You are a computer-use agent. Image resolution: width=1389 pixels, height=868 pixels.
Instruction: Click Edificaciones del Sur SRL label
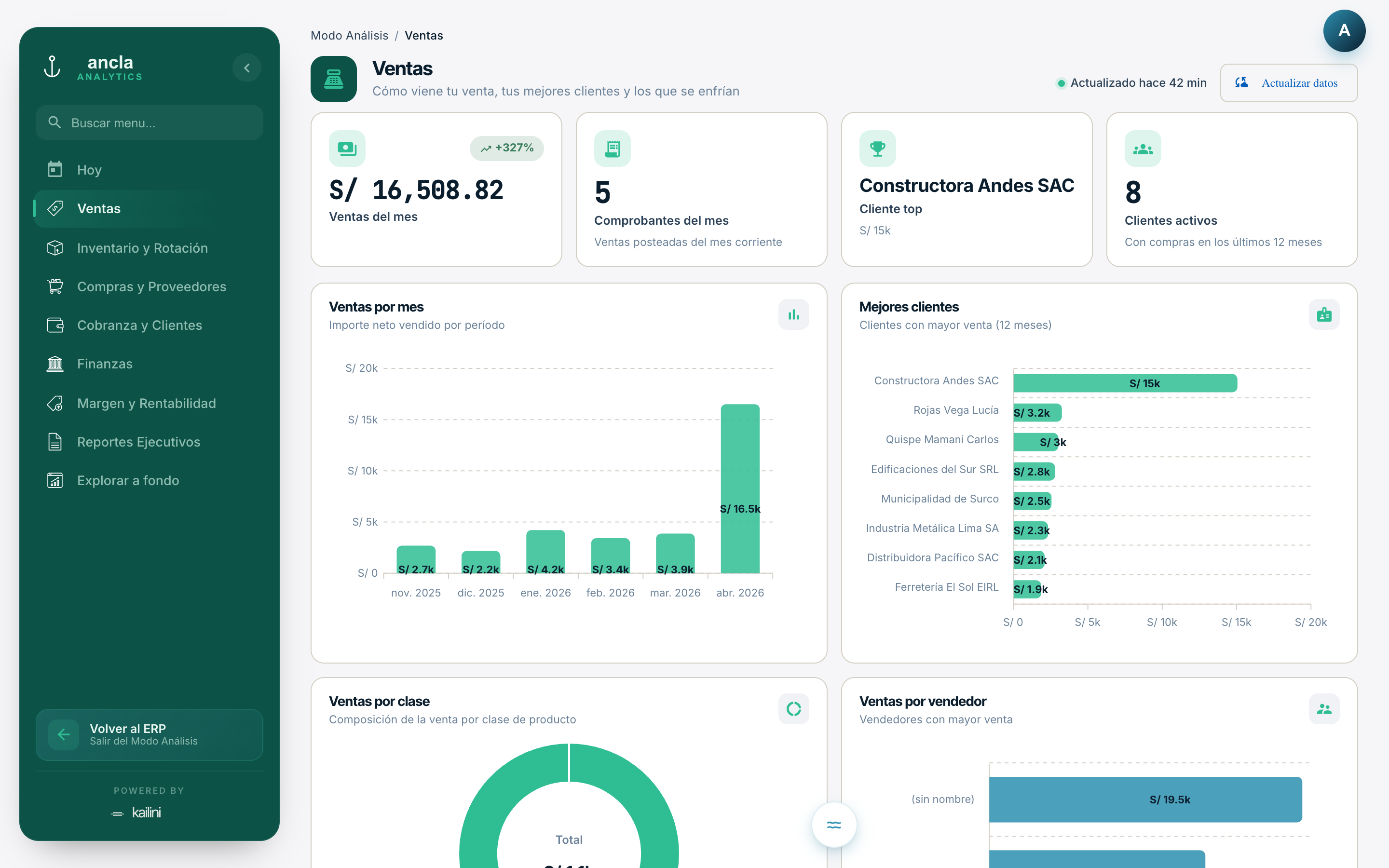[x=934, y=469]
